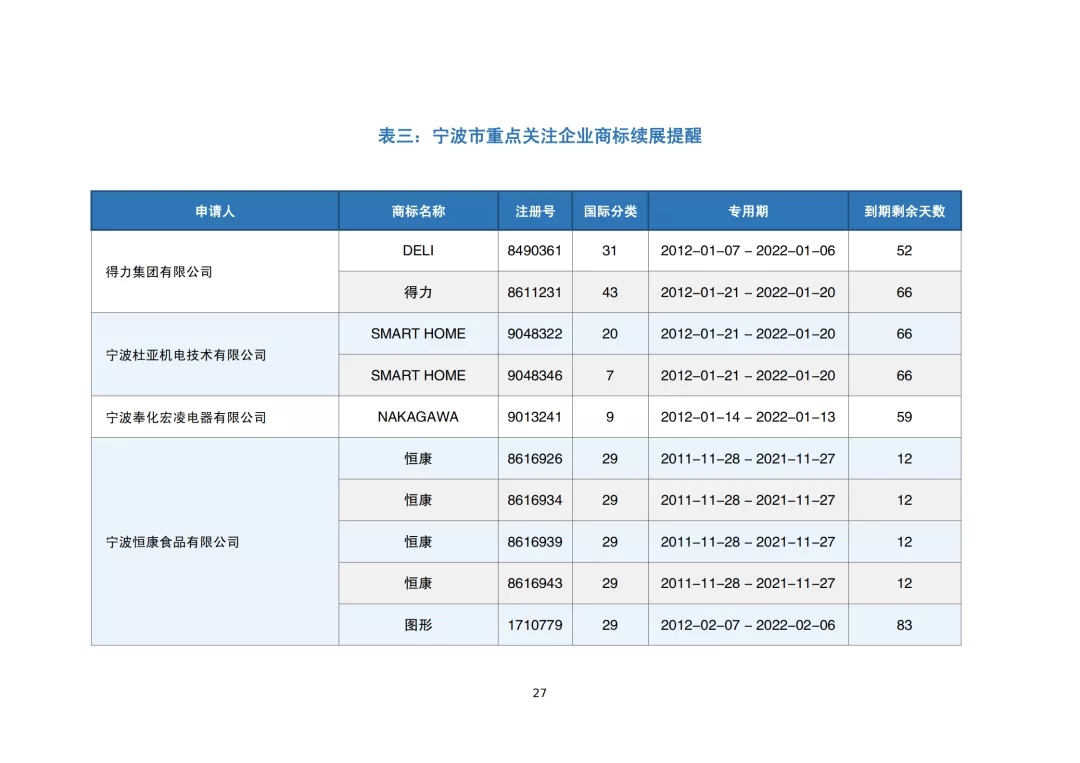1080x763 pixels.
Task: Click the page title 表三：宁波市重点关注企业商标续展提醒
Action: [x=540, y=136]
